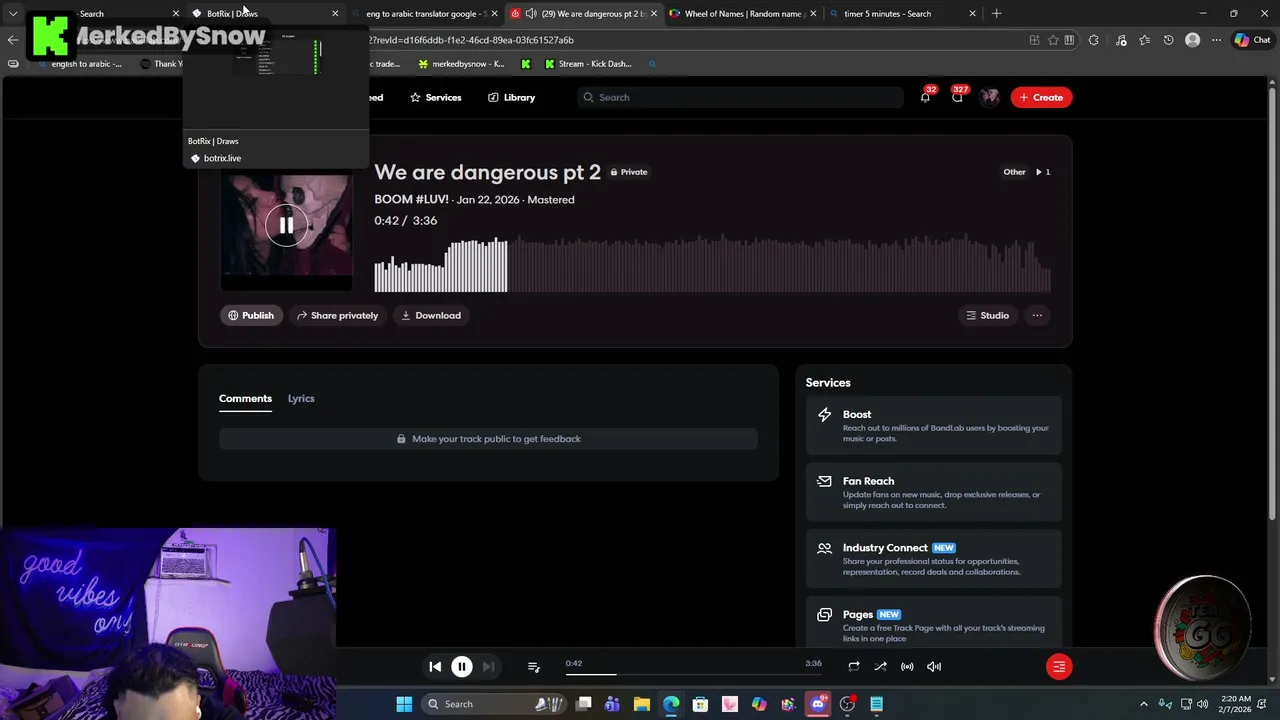Switch to the Lyrics tab
The image size is (1280, 720).
pos(301,398)
